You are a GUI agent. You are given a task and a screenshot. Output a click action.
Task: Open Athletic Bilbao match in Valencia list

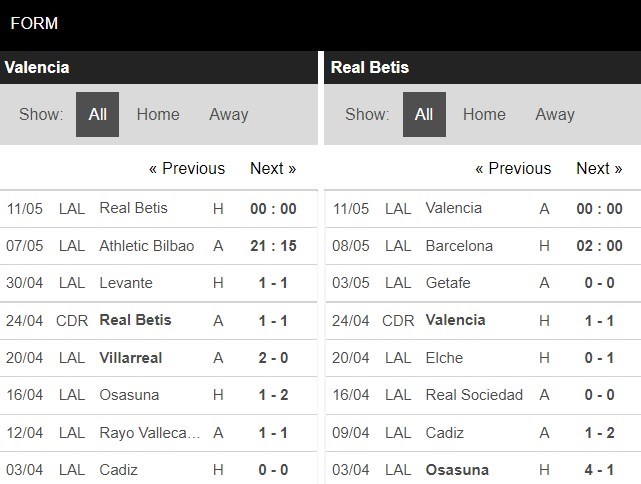(x=147, y=245)
